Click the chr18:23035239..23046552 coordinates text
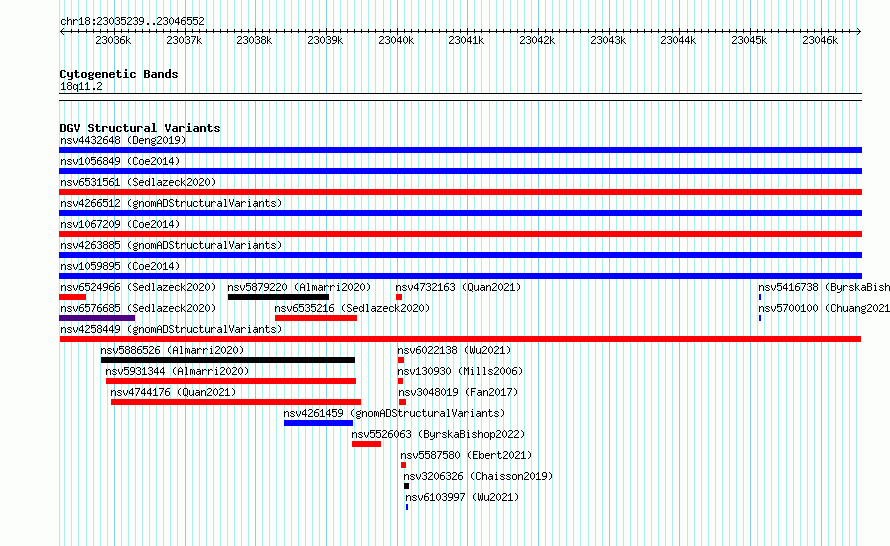The width and height of the screenshot is (890, 546). pyautogui.click(x=132, y=21)
